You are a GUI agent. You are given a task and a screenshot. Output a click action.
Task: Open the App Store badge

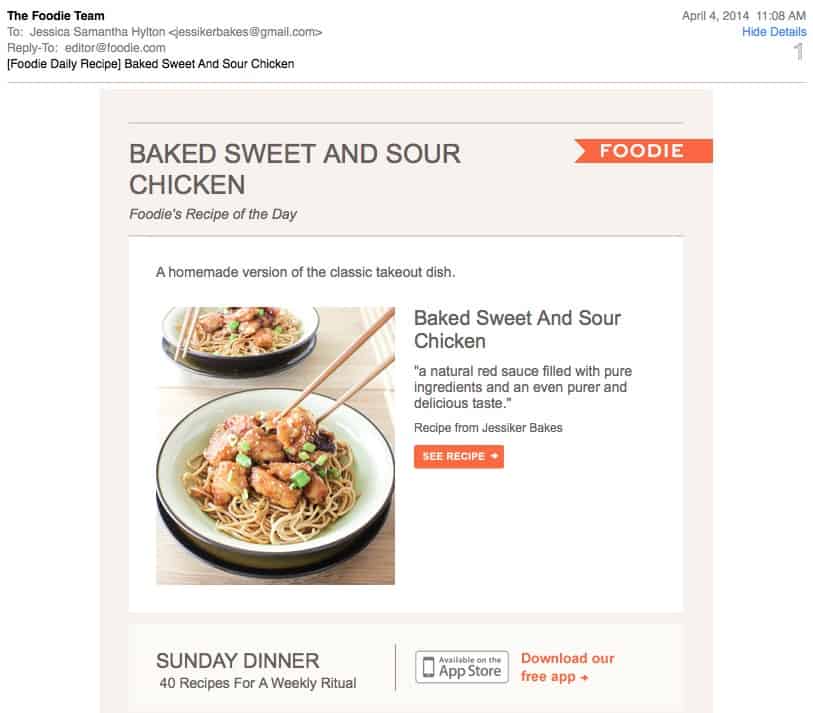[x=461, y=667]
